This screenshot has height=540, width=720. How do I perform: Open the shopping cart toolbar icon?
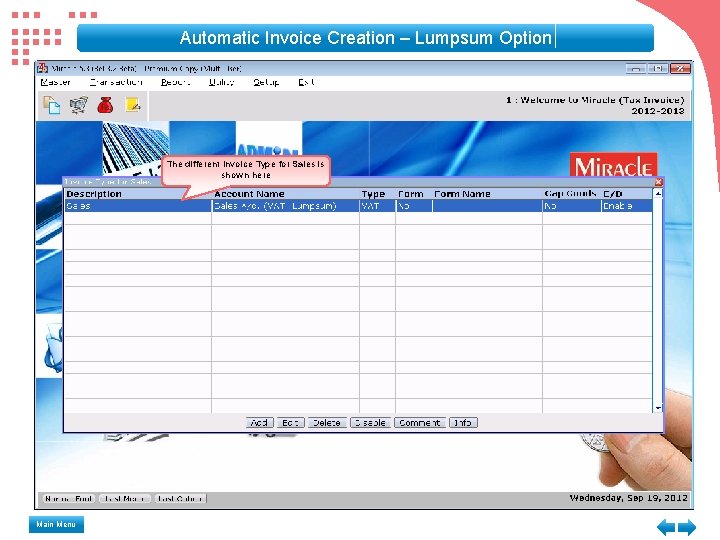tap(79, 105)
